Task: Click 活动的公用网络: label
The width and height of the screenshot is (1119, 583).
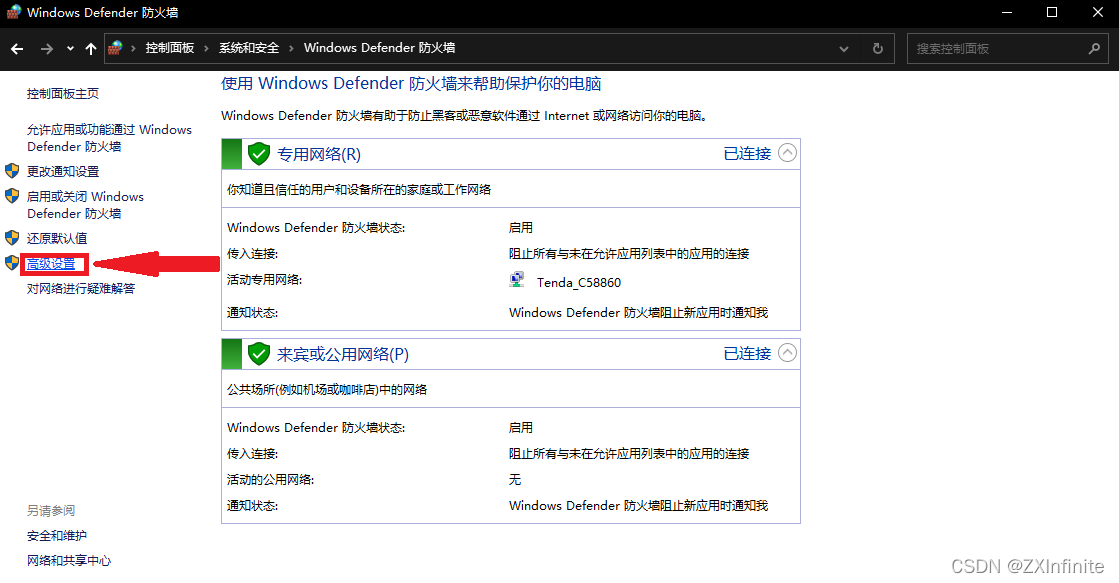Action: (270, 480)
